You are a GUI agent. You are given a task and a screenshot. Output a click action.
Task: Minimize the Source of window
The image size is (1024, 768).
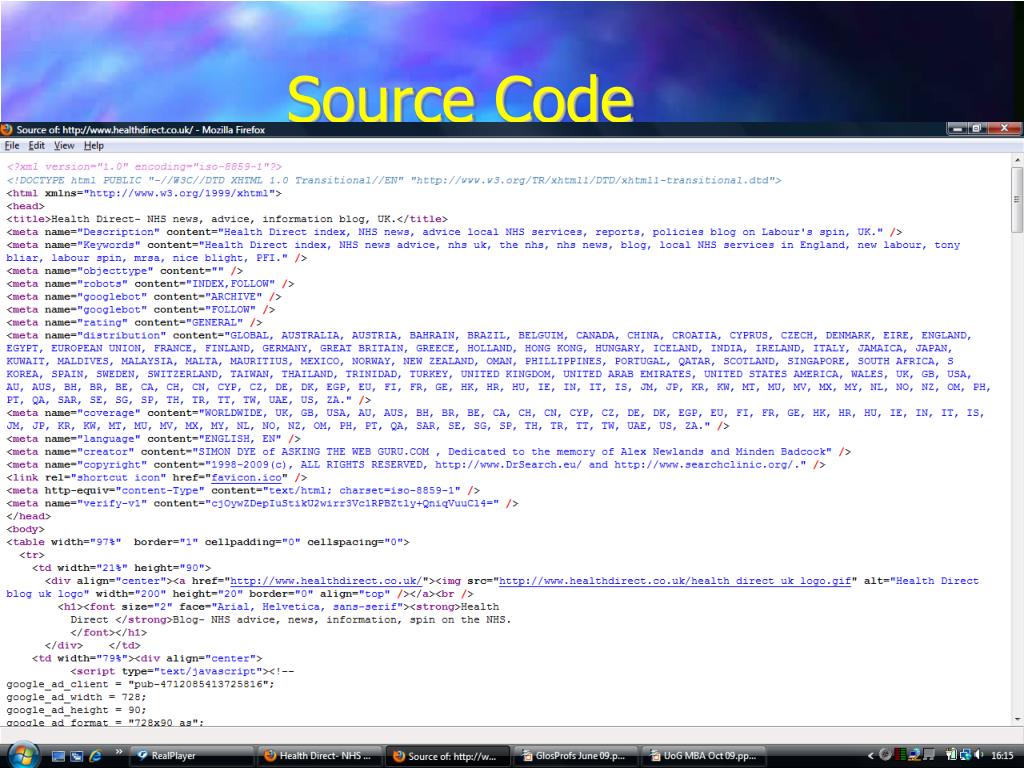coord(957,129)
